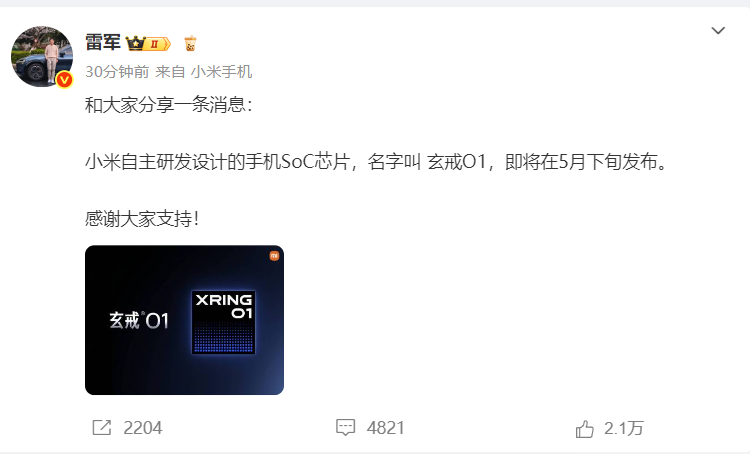Open the 30分钟前 post timestamp
Image resolution: width=750 pixels, height=454 pixels.
point(117,72)
